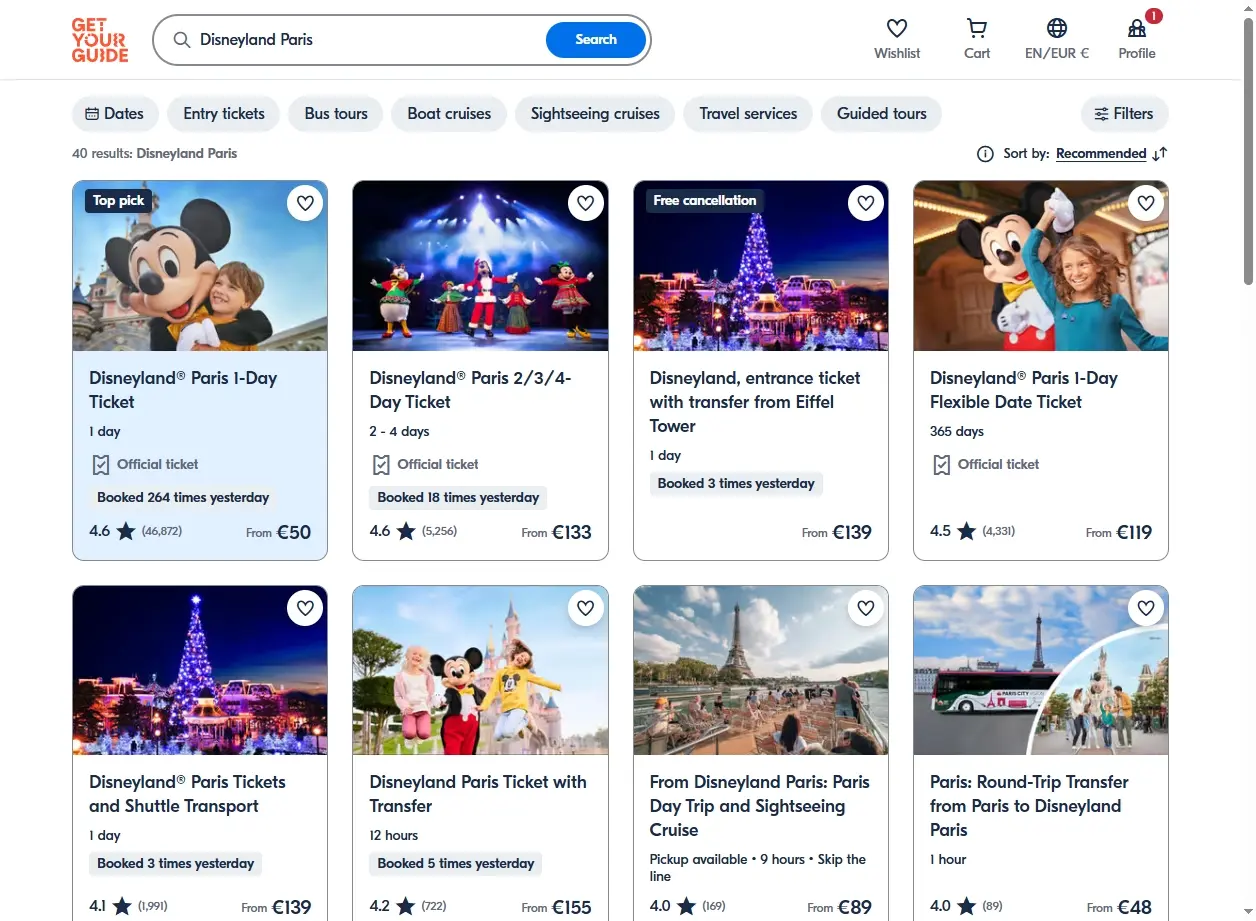
Task: Open the Eiffel Tower river cruise thumbnail
Action: [761, 670]
